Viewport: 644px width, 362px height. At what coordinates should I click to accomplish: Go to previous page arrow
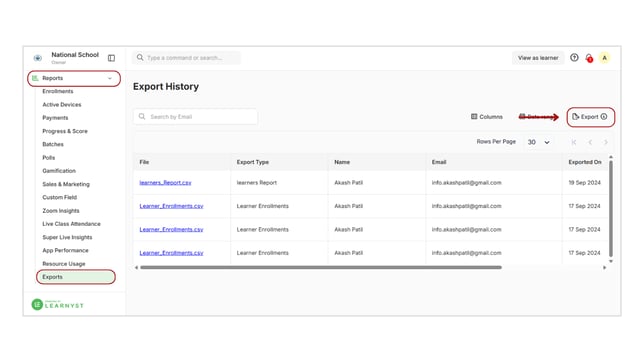coord(590,142)
